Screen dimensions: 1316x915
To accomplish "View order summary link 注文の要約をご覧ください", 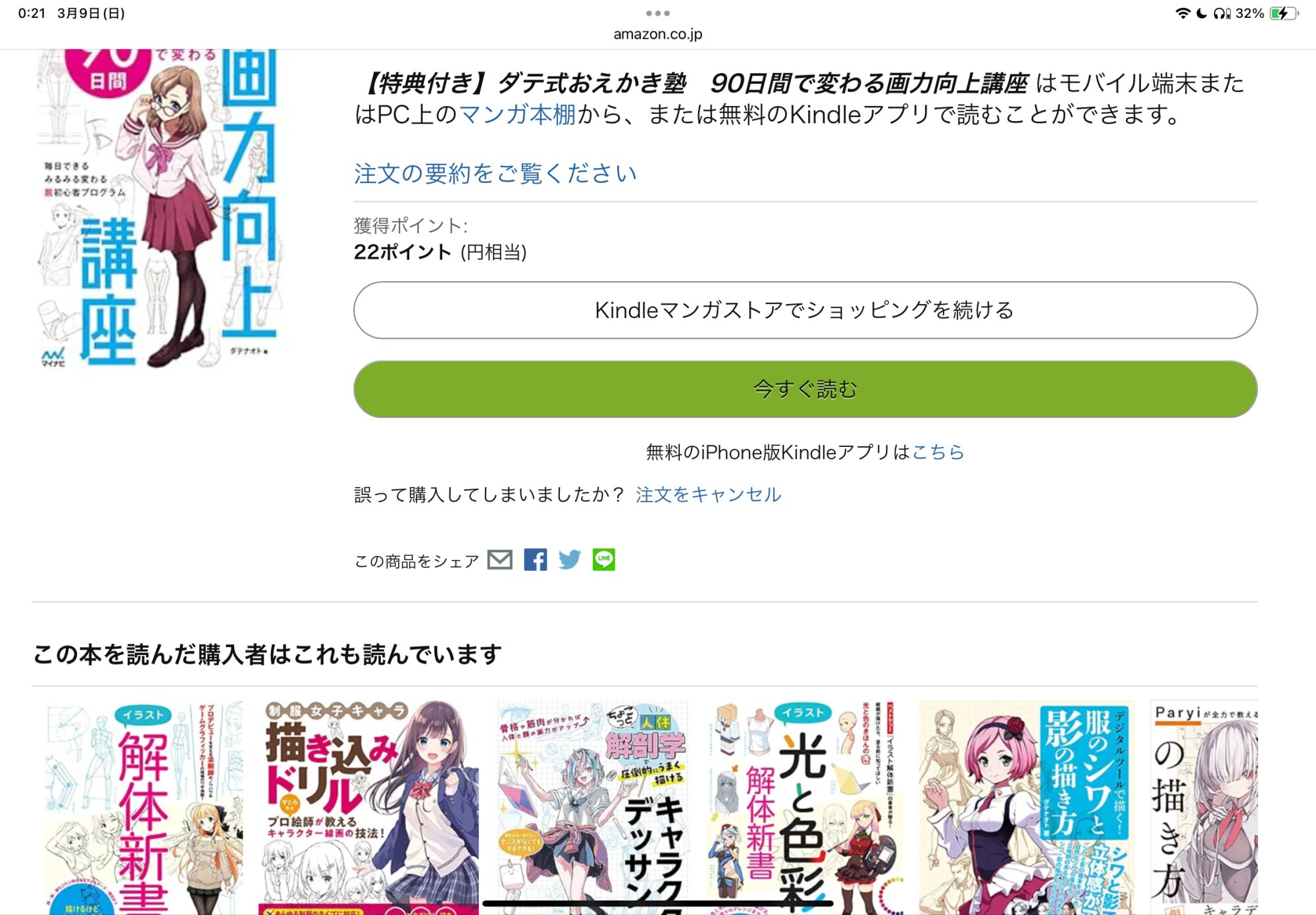I will pos(495,174).
